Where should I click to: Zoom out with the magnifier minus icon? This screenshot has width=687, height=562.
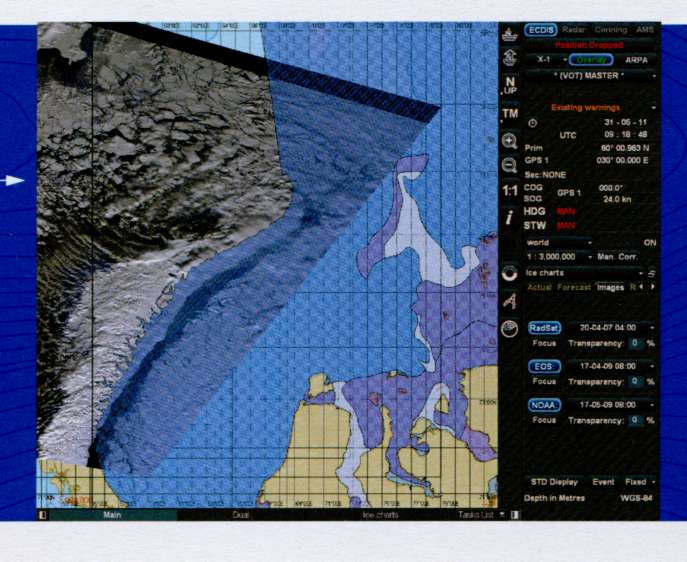coord(509,166)
